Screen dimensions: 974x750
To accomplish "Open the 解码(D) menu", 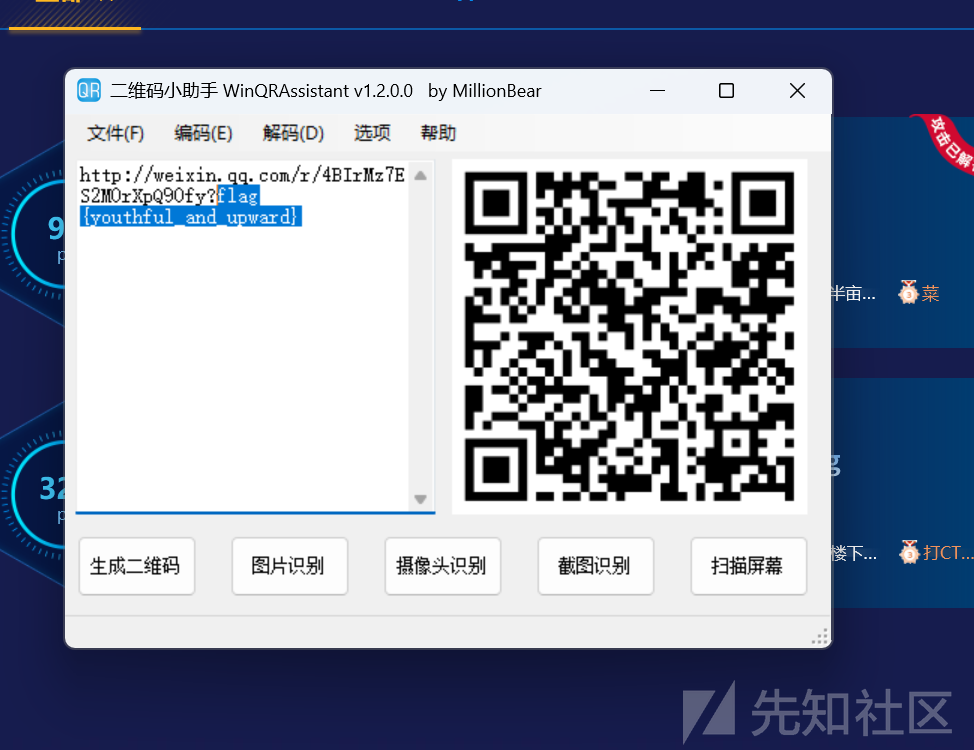I will click(x=293, y=133).
